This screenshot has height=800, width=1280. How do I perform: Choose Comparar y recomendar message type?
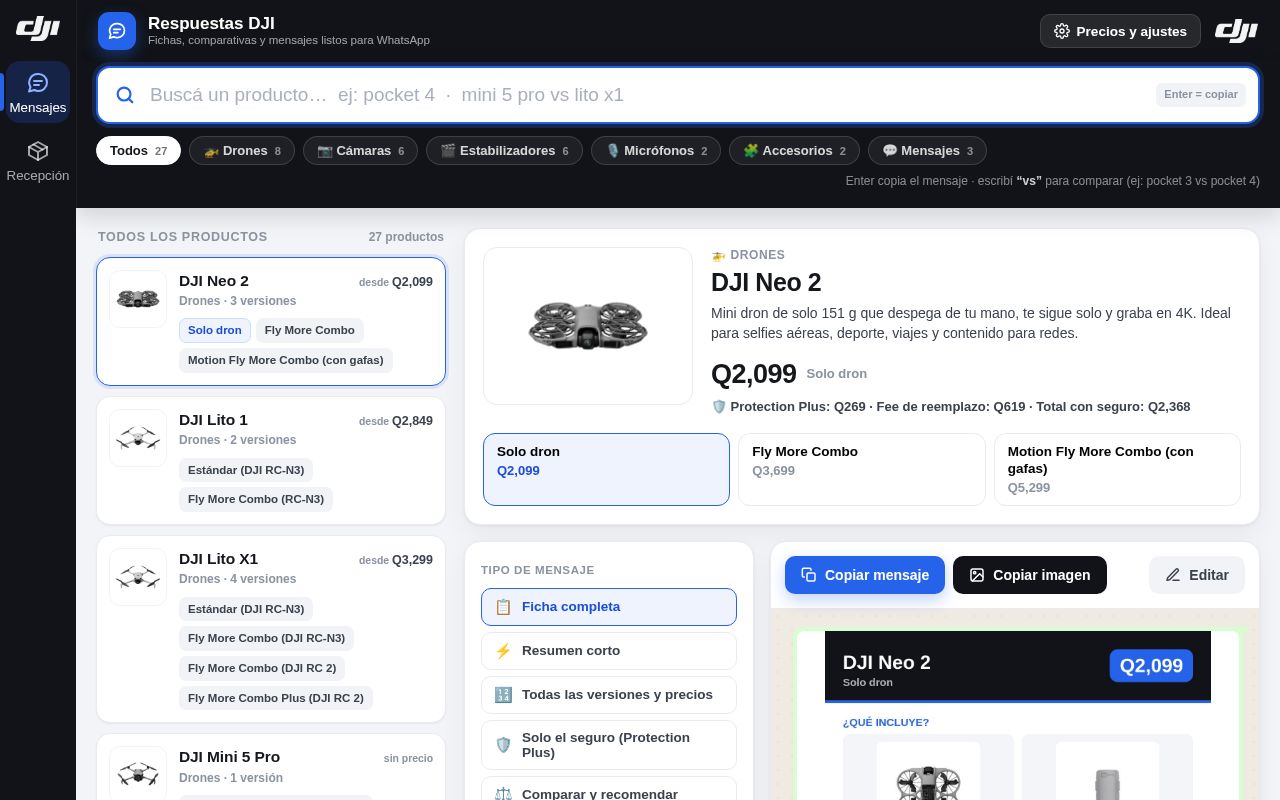click(x=609, y=790)
